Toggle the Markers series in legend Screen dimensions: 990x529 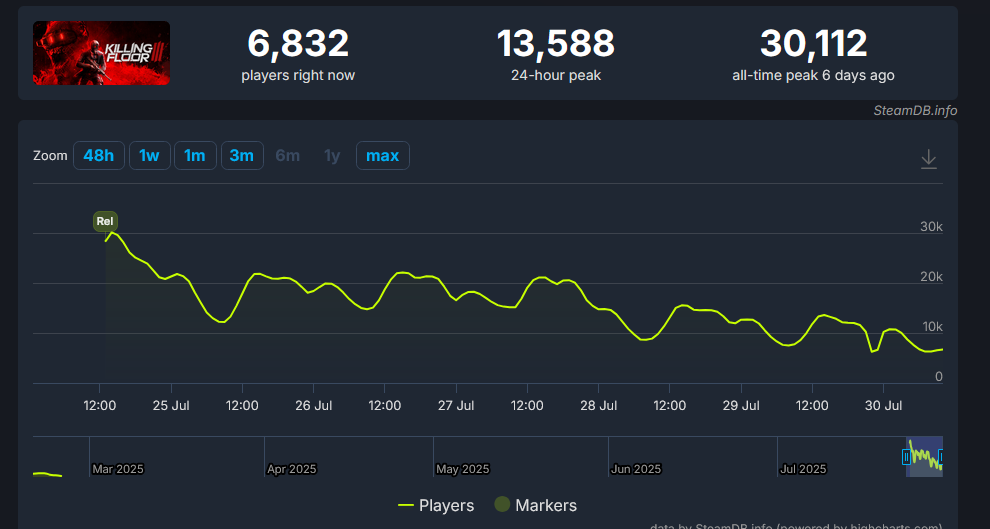click(535, 505)
